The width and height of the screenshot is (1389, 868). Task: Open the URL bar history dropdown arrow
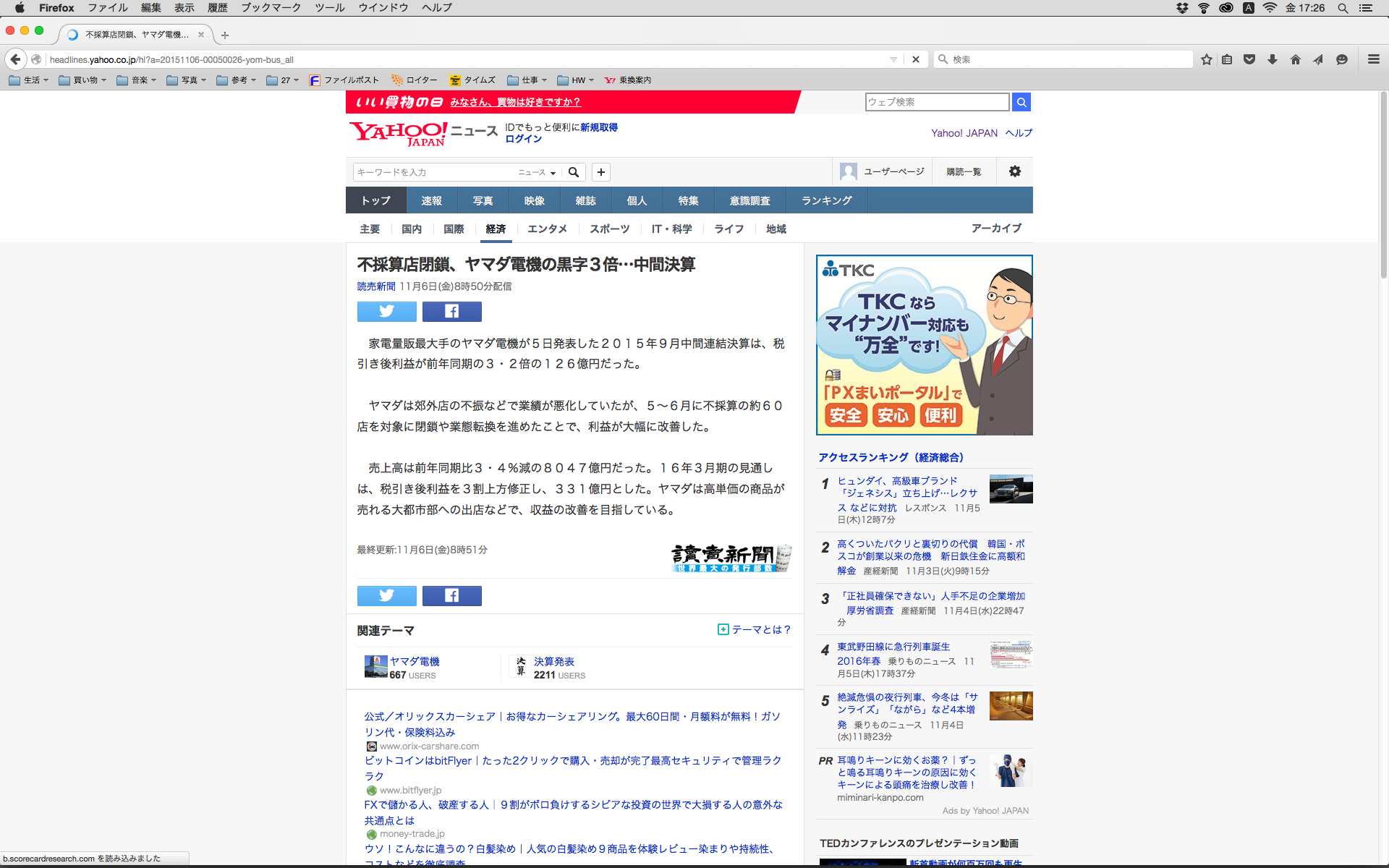coord(893,59)
